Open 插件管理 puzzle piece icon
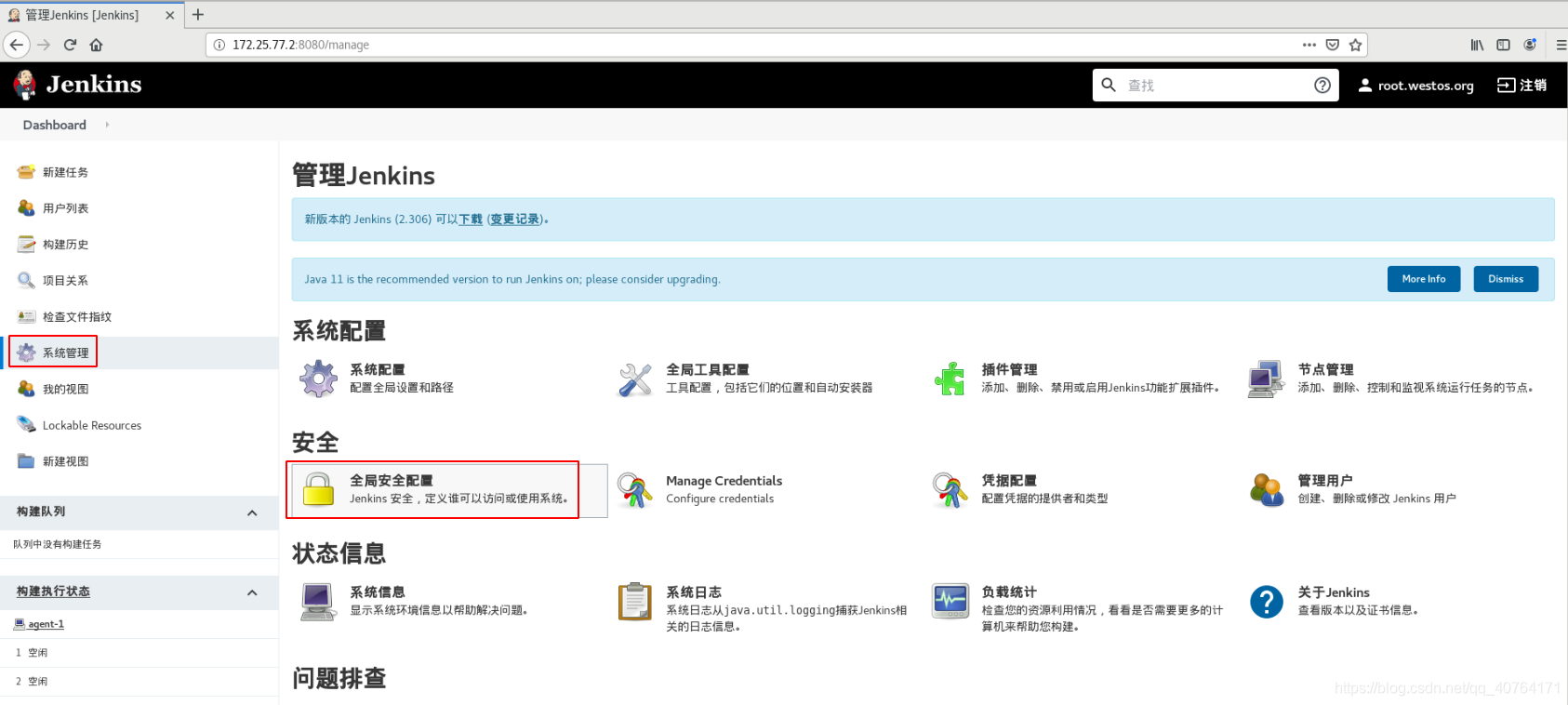The image size is (1568, 705). pos(950,379)
